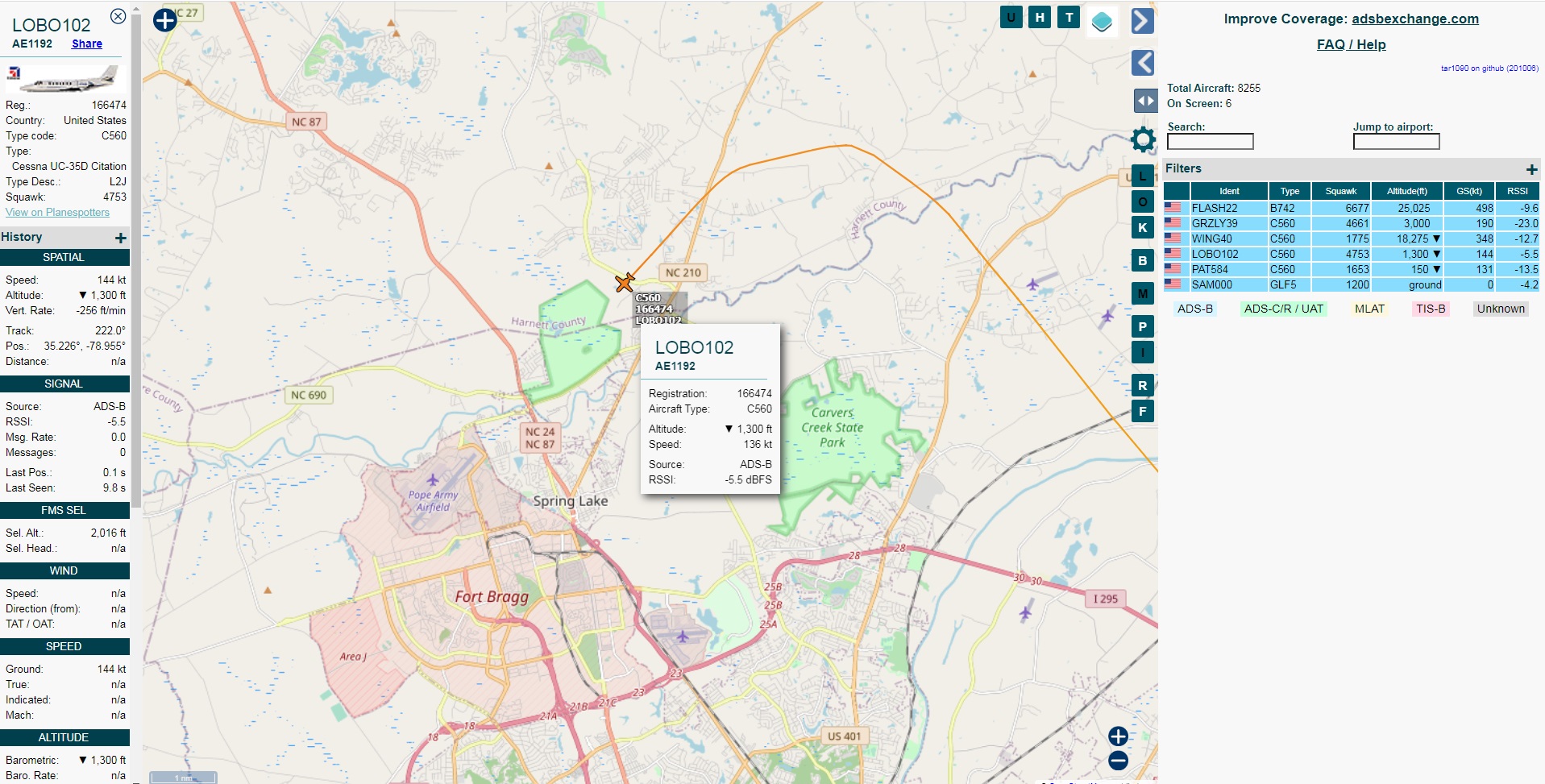Open tar1090 on github link
The width and height of the screenshot is (1545, 784).
(1489, 68)
